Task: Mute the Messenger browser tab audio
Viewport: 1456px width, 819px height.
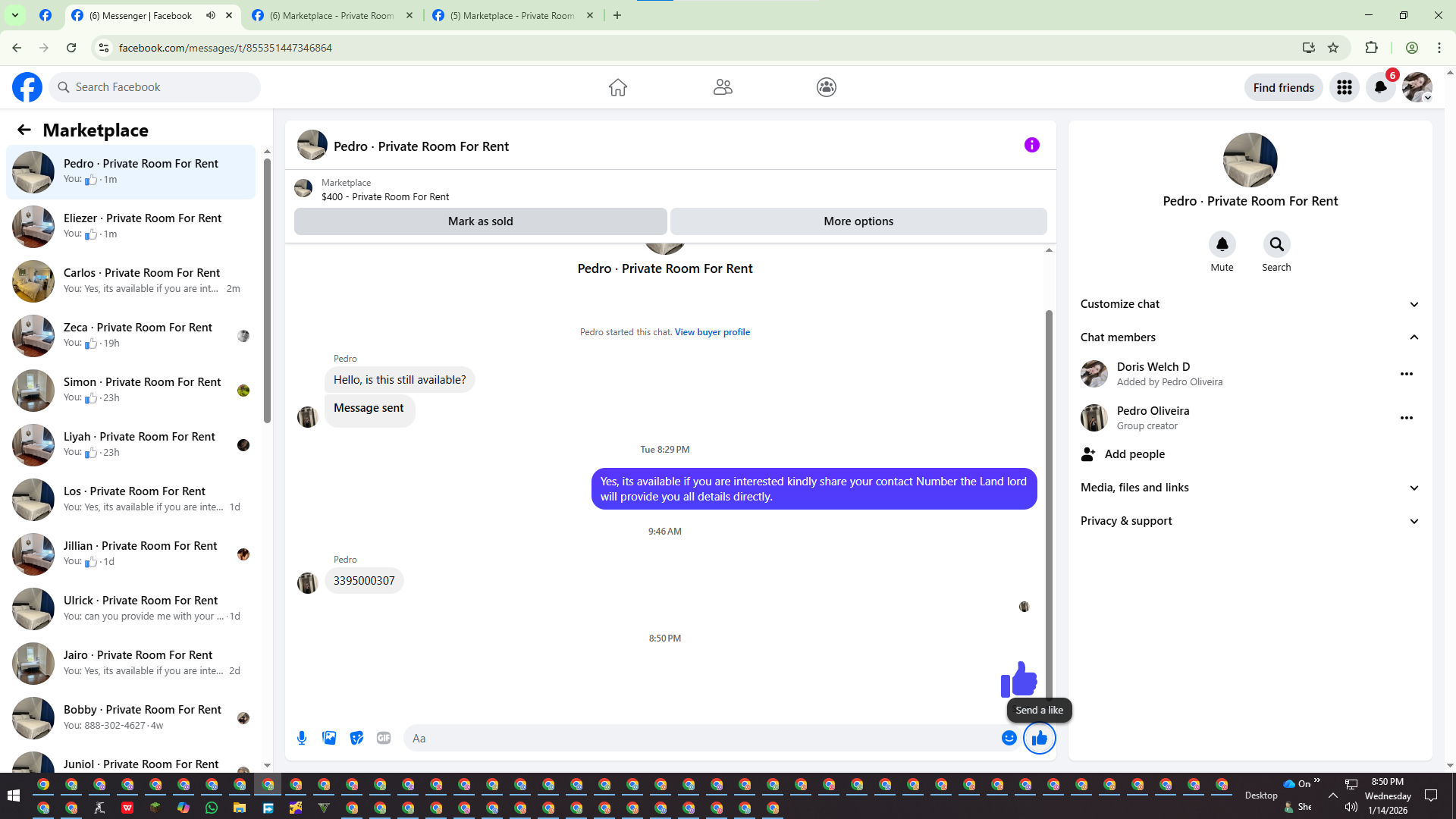Action: [211, 15]
